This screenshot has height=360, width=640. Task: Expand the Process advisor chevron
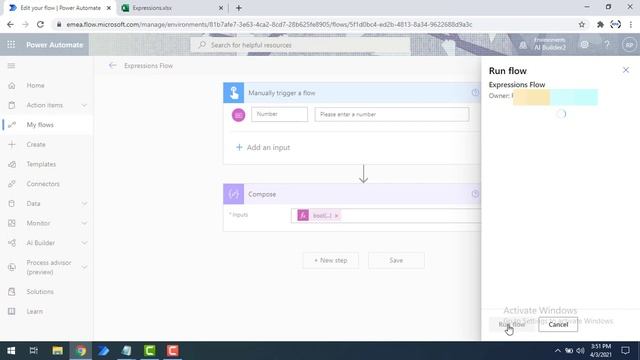84,267
